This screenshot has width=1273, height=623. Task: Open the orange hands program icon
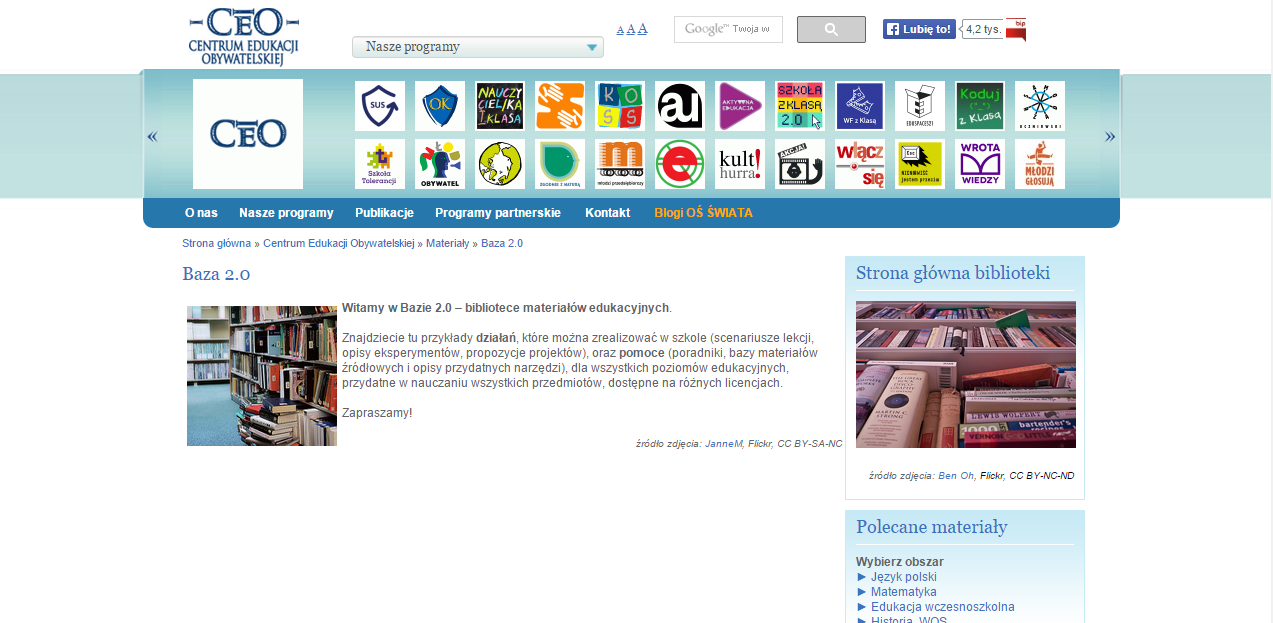pyautogui.click(x=560, y=106)
